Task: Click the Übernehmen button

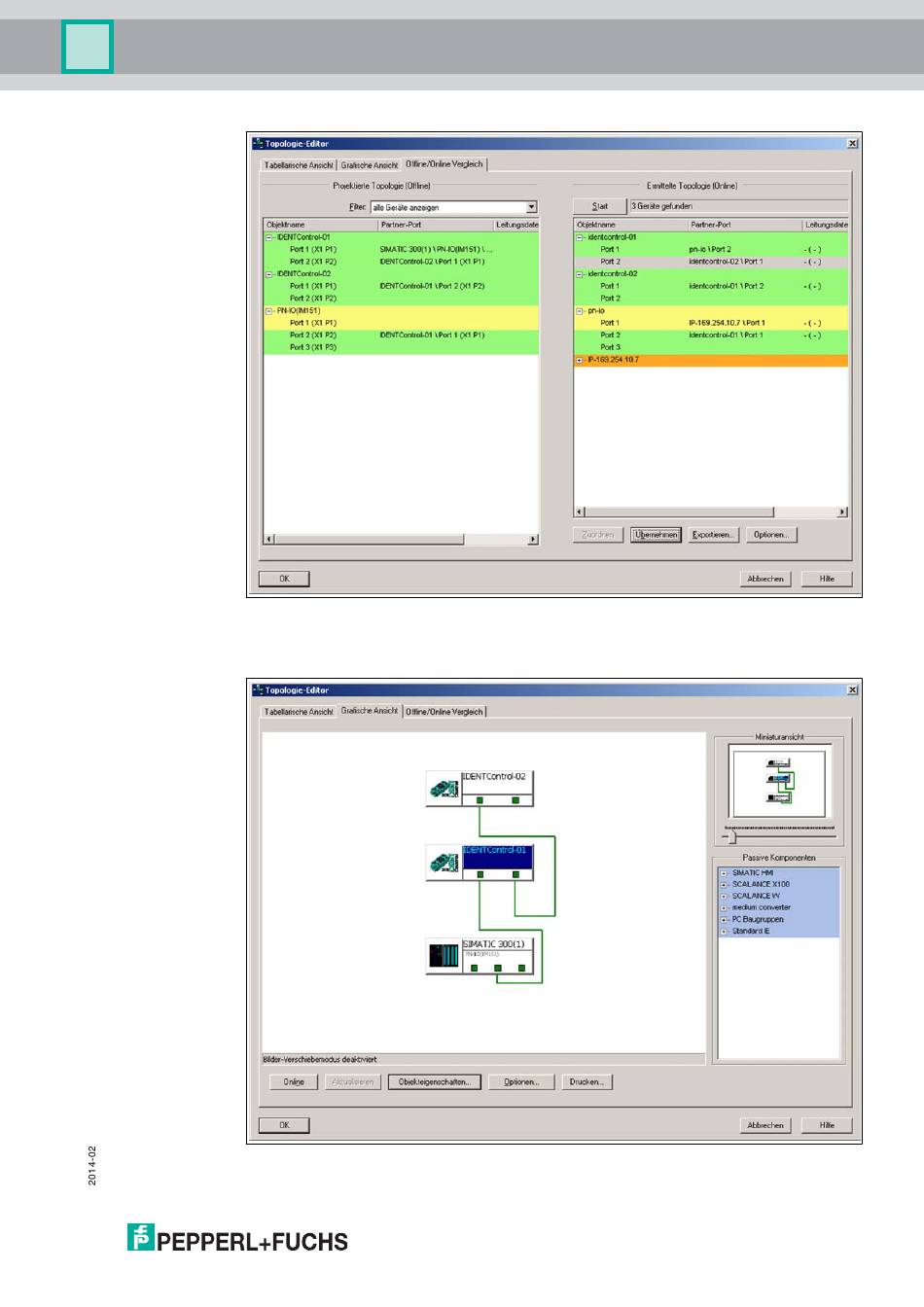Action: tap(656, 535)
